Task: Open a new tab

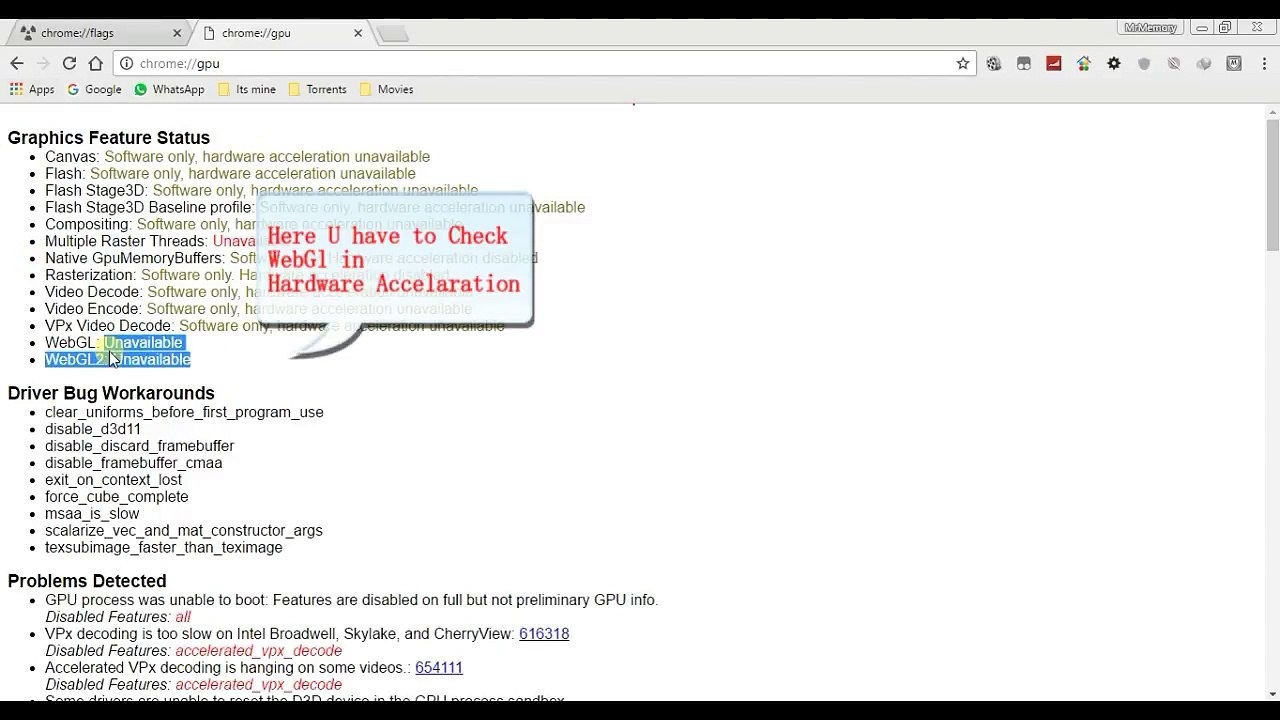Action: [393, 34]
